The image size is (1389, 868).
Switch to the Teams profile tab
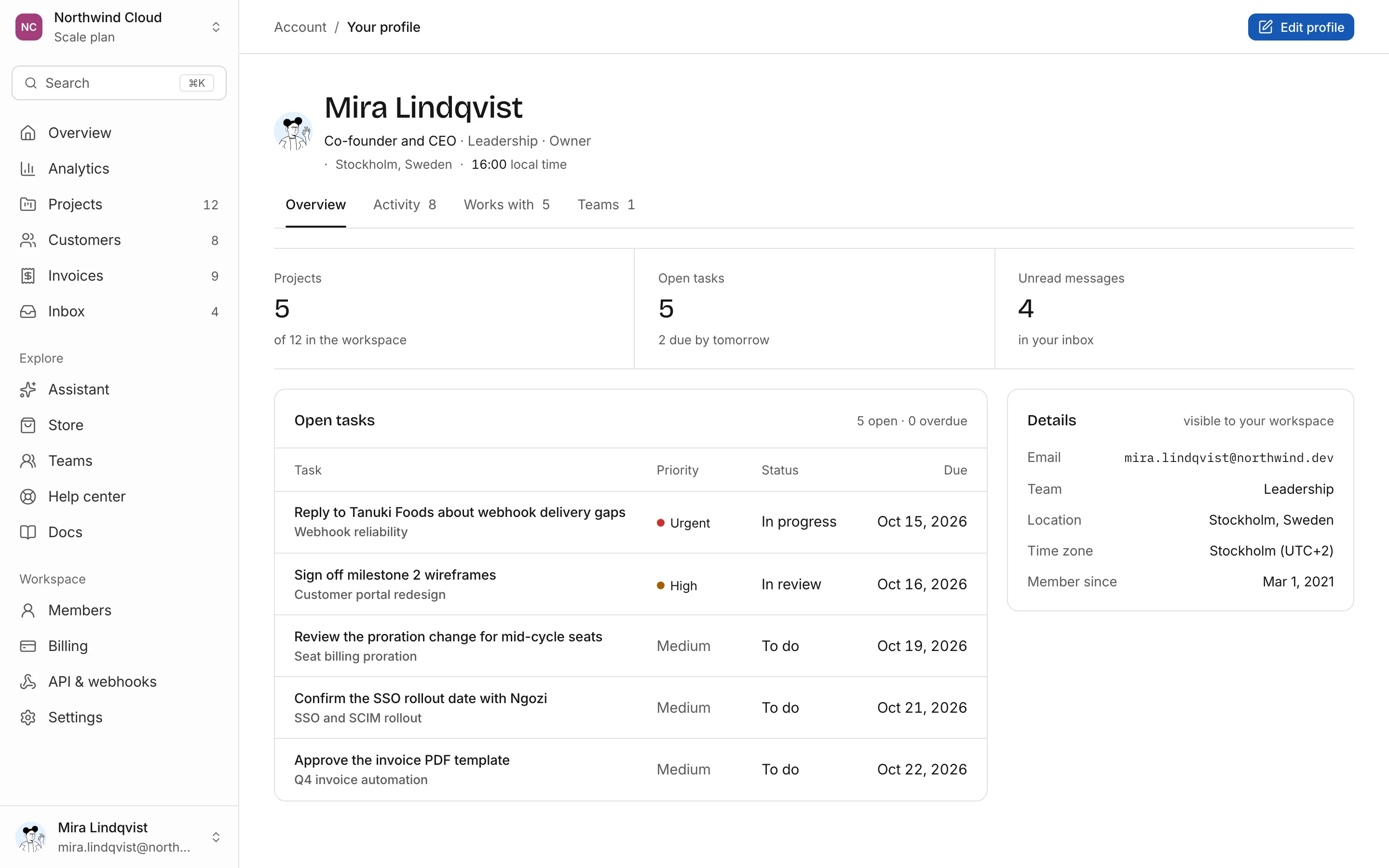pos(606,204)
